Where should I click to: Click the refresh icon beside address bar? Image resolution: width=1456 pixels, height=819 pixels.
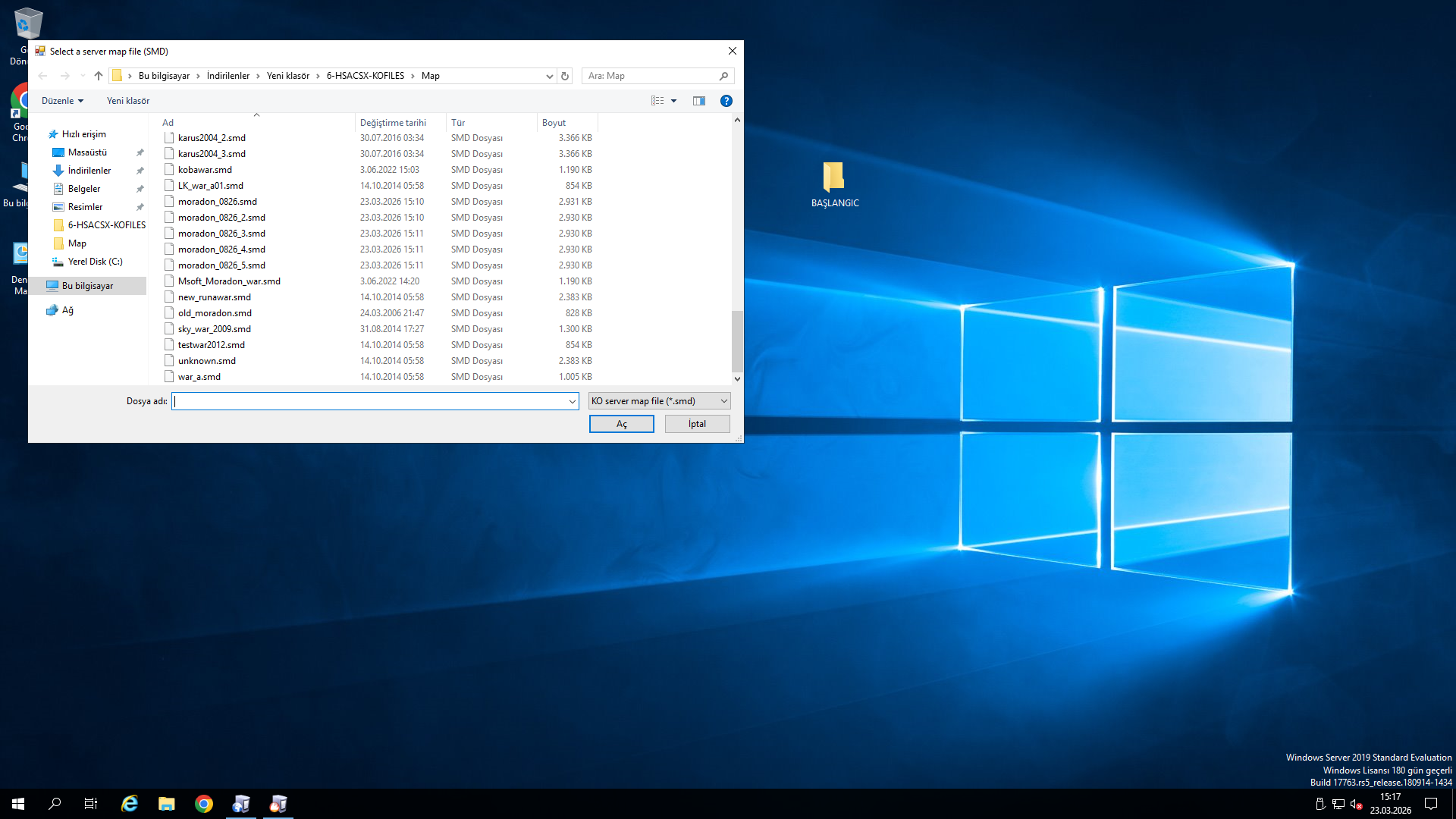(564, 76)
